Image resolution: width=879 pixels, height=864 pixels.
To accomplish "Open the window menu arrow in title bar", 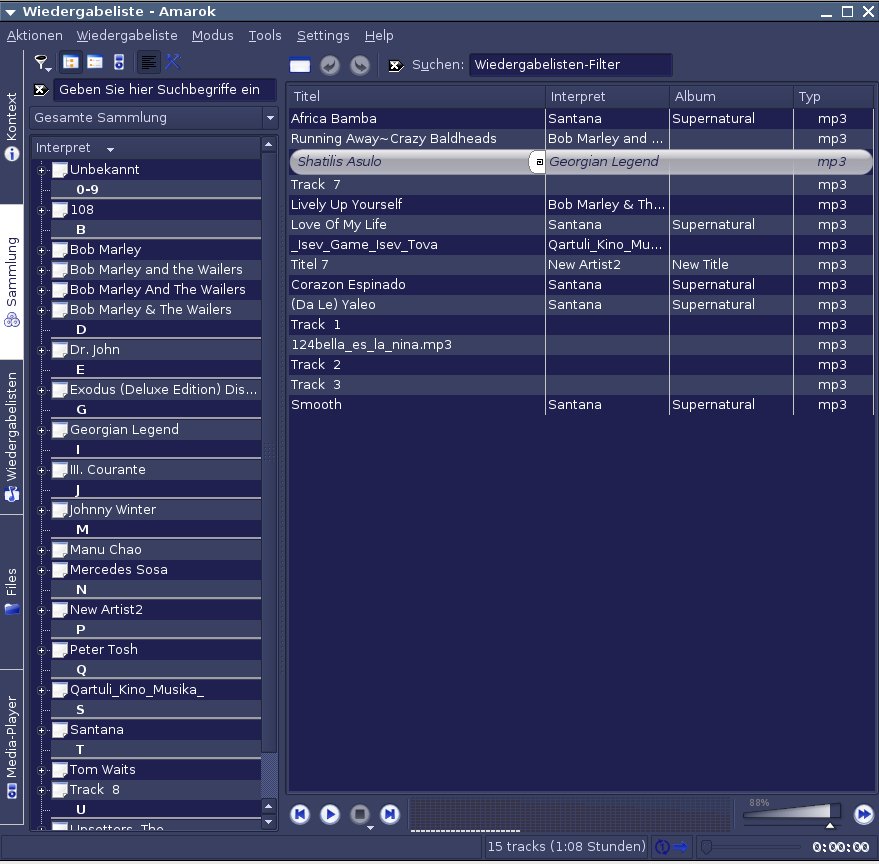I will pyautogui.click(x=10, y=12).
